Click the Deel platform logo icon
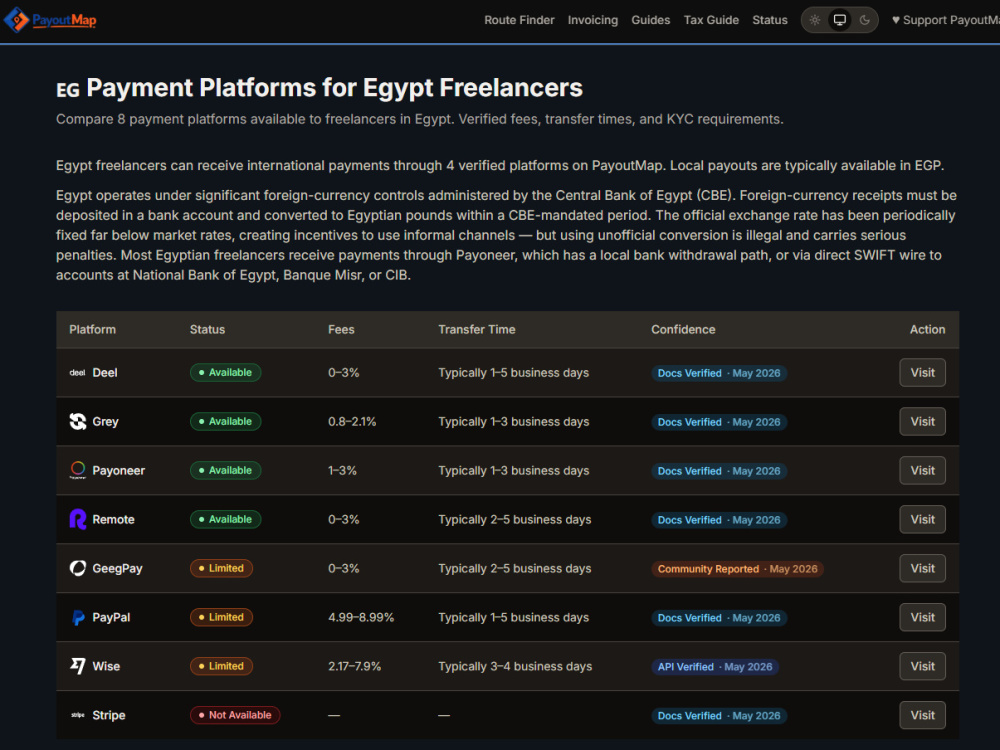 tap(77, 372)
